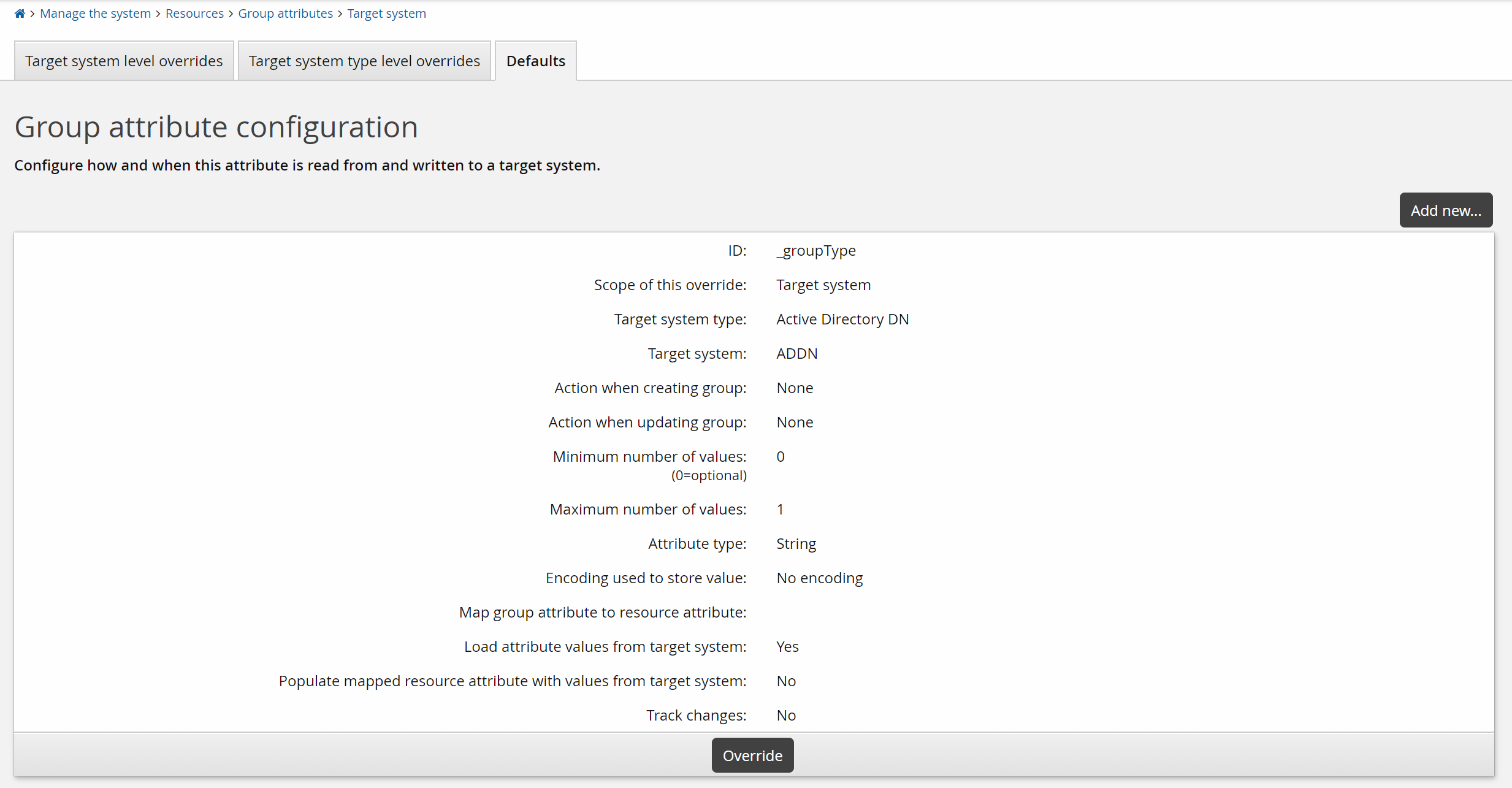Switch to Target system type level overrides tab
Viewport: 1512px width, 788px height.
[364, 61]
